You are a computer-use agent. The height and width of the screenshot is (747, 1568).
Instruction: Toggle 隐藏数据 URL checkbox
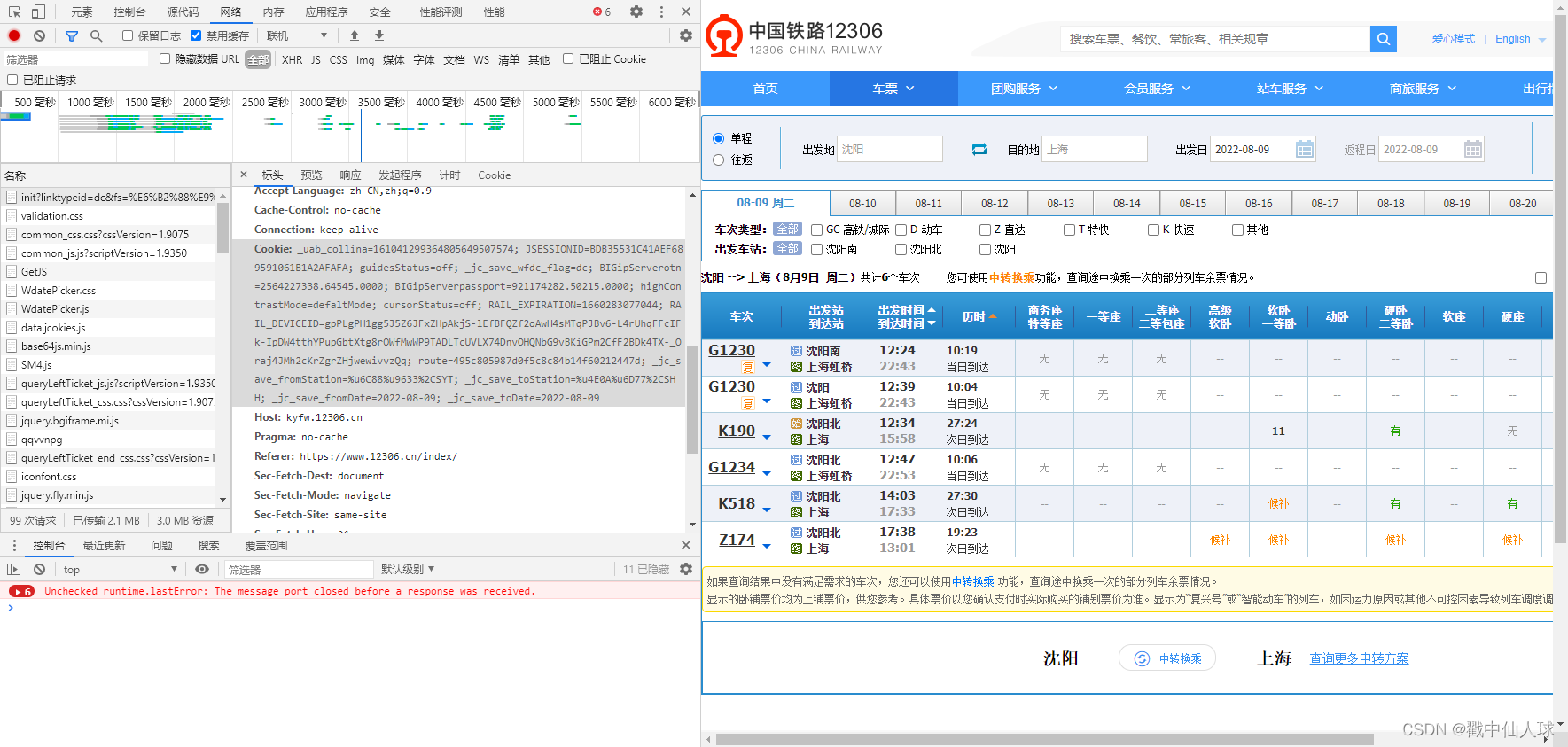pyautogui.click(x=165, y=58)
